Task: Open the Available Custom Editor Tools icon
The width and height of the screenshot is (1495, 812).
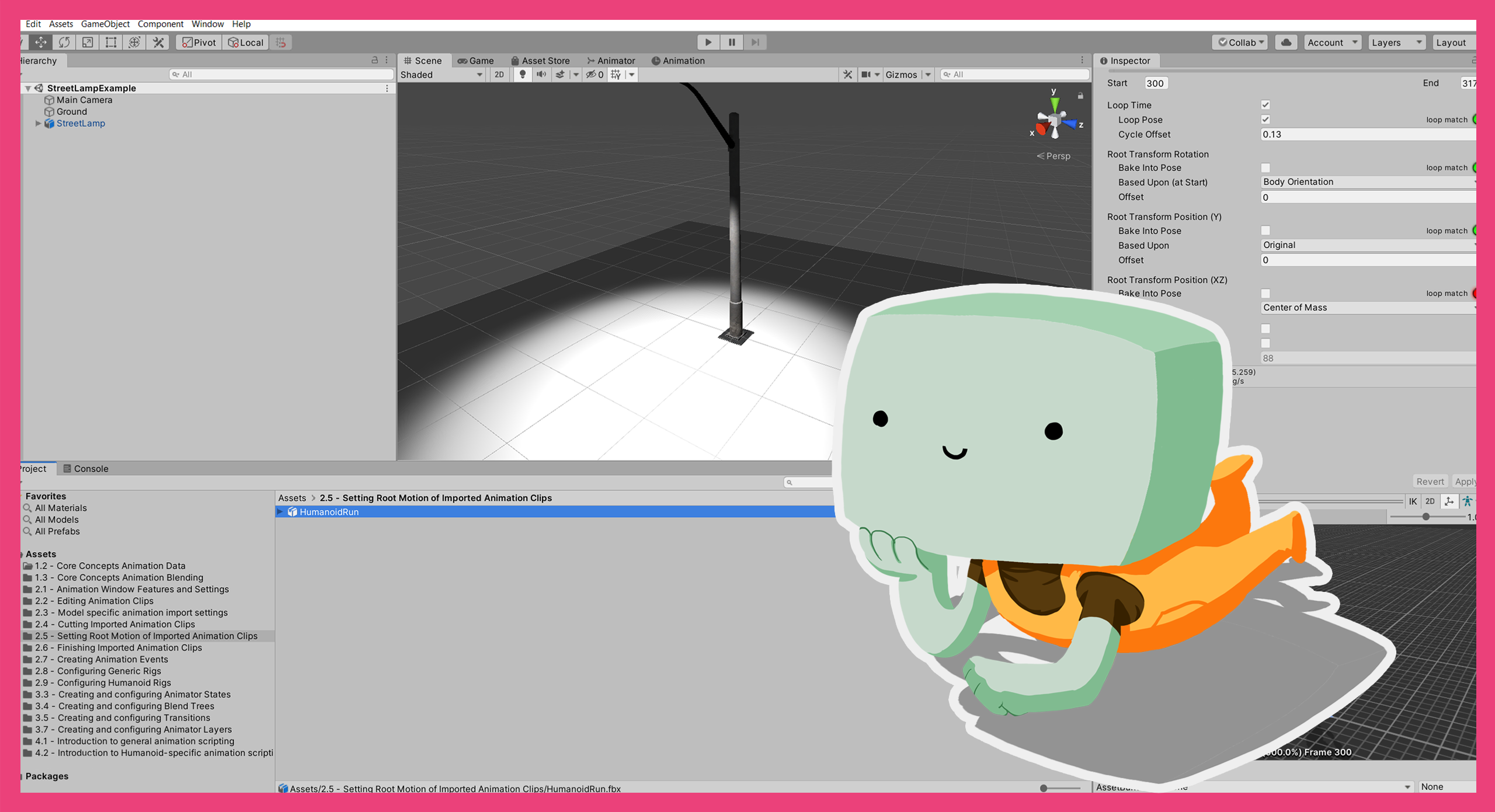Action: [x=157, y=42]
